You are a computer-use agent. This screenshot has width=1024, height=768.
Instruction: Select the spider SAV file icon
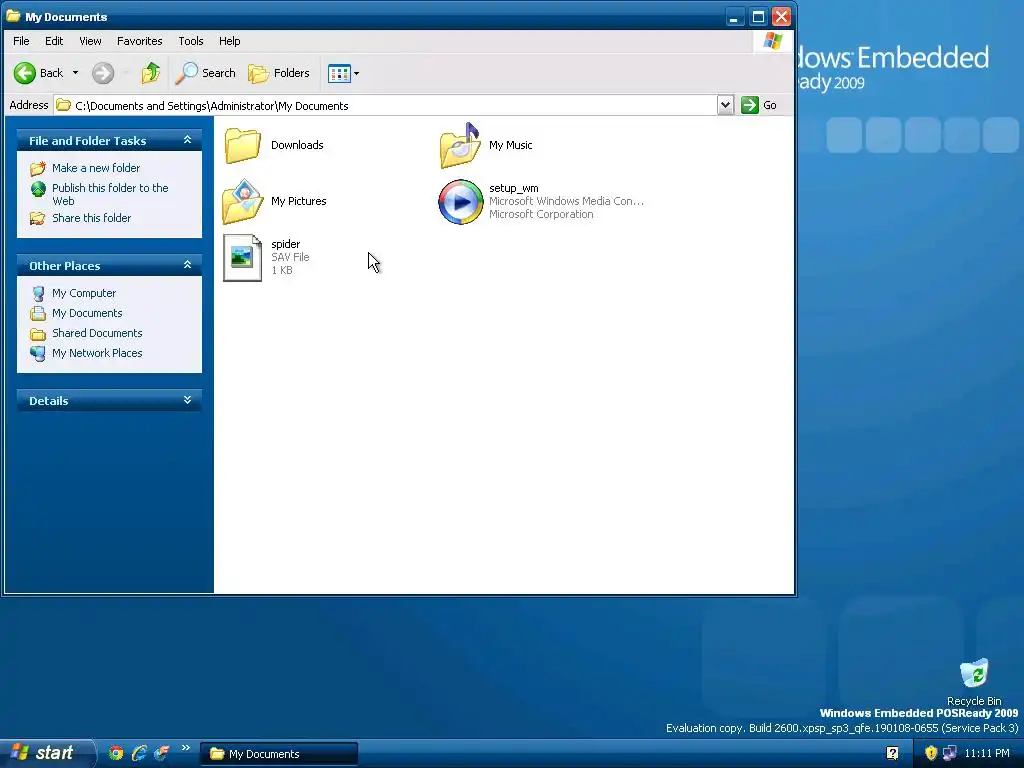(242, 258)
